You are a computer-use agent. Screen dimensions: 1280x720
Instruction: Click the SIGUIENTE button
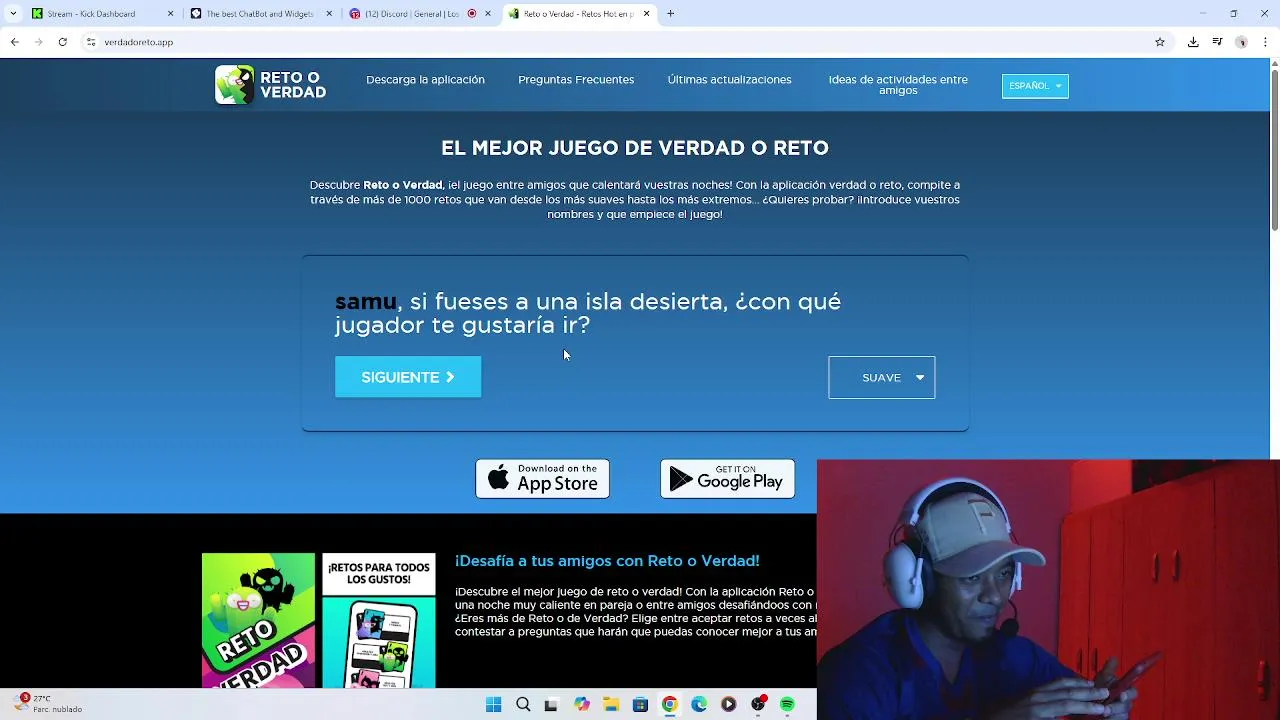click(x=408, y=377)
